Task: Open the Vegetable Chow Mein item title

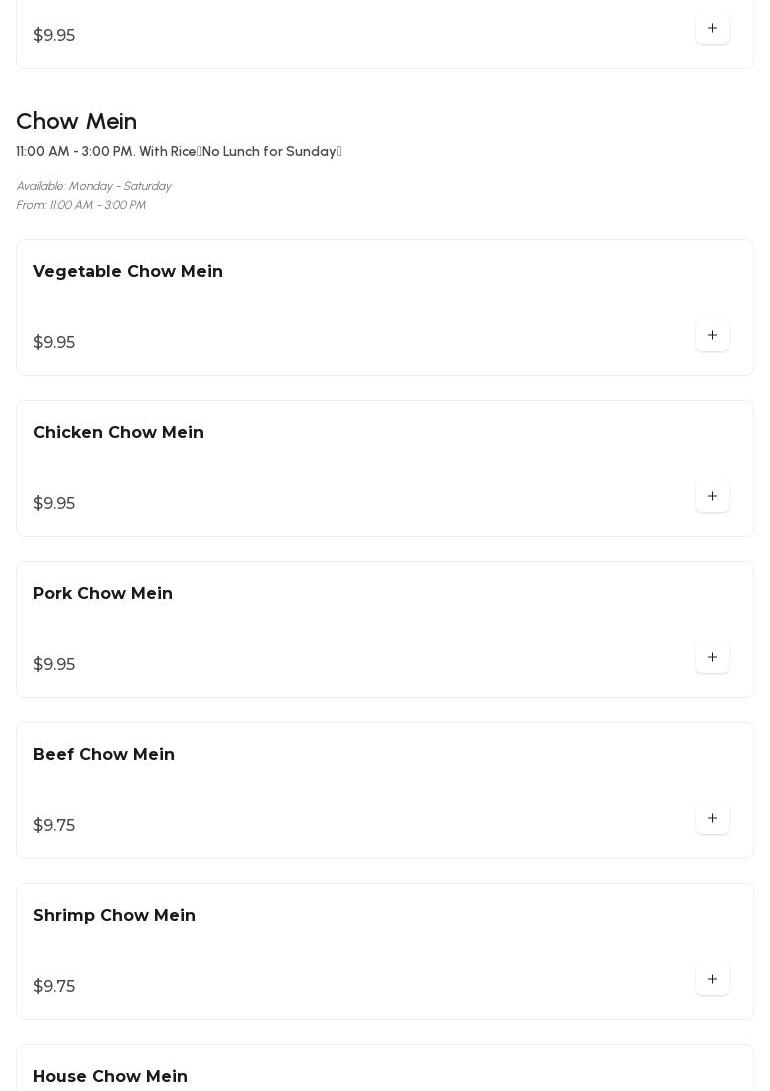Action: pos(128,272)
